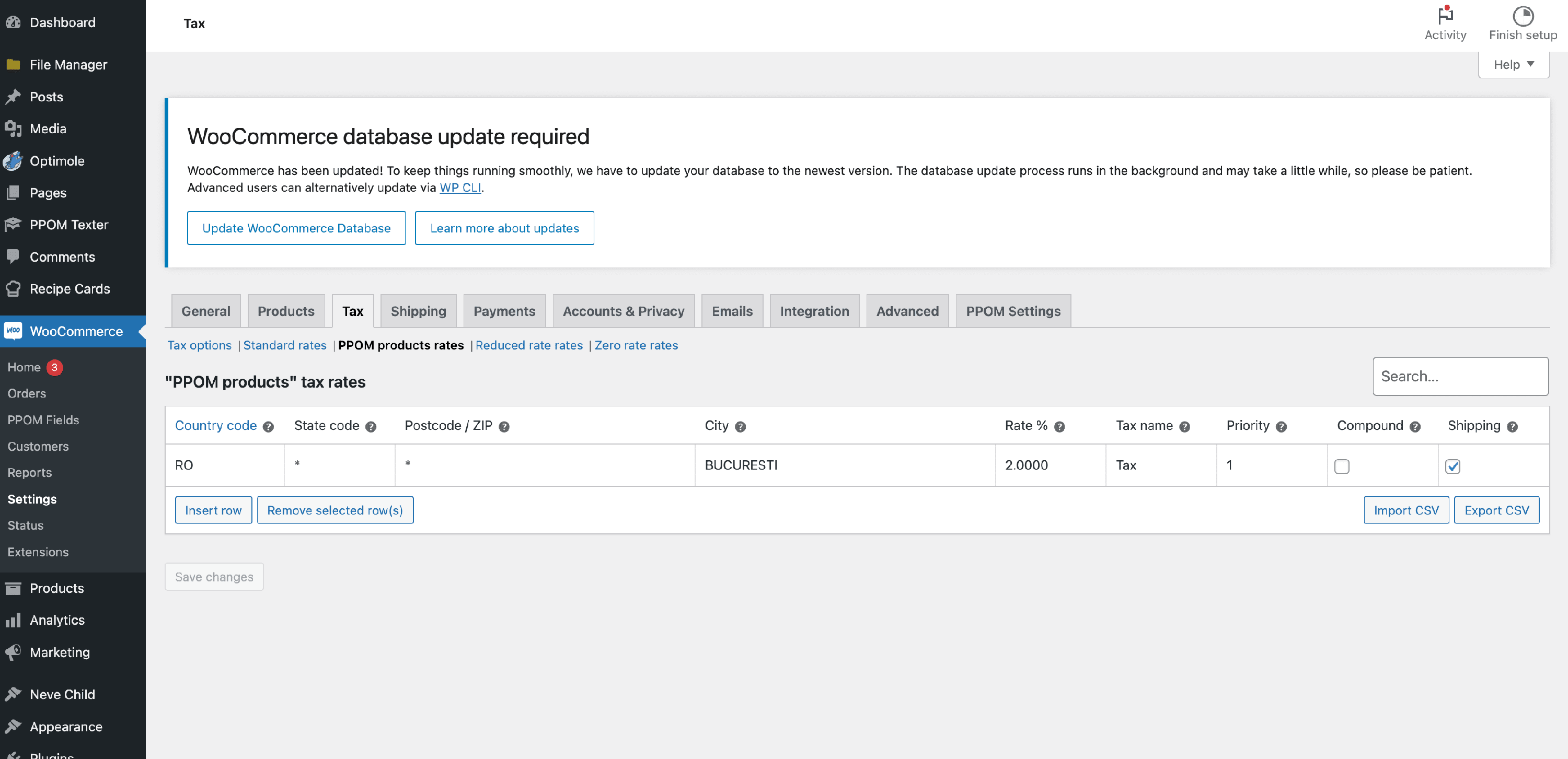Viewport: 1568px width, 759px height.
Task: Click the Analytics bar chart icon
Action: coord(14,621)
